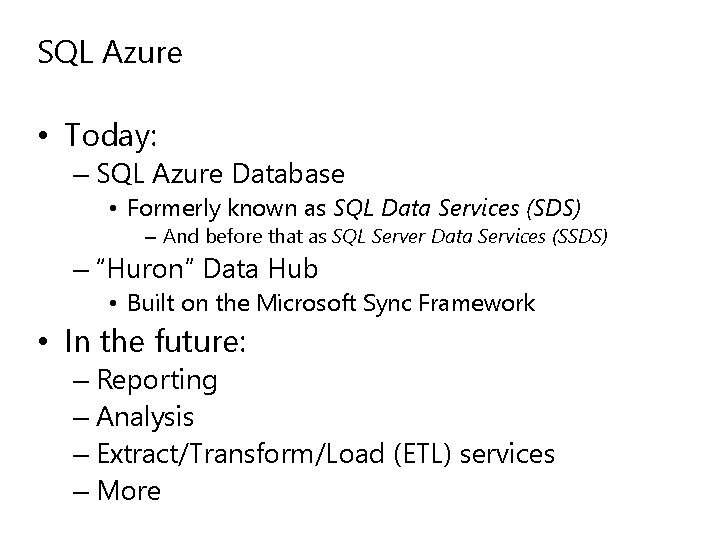Image resolution: width=720 pixels, height=540 pixels.
Task: Click the More list item
Action: (x=130, y=491)
